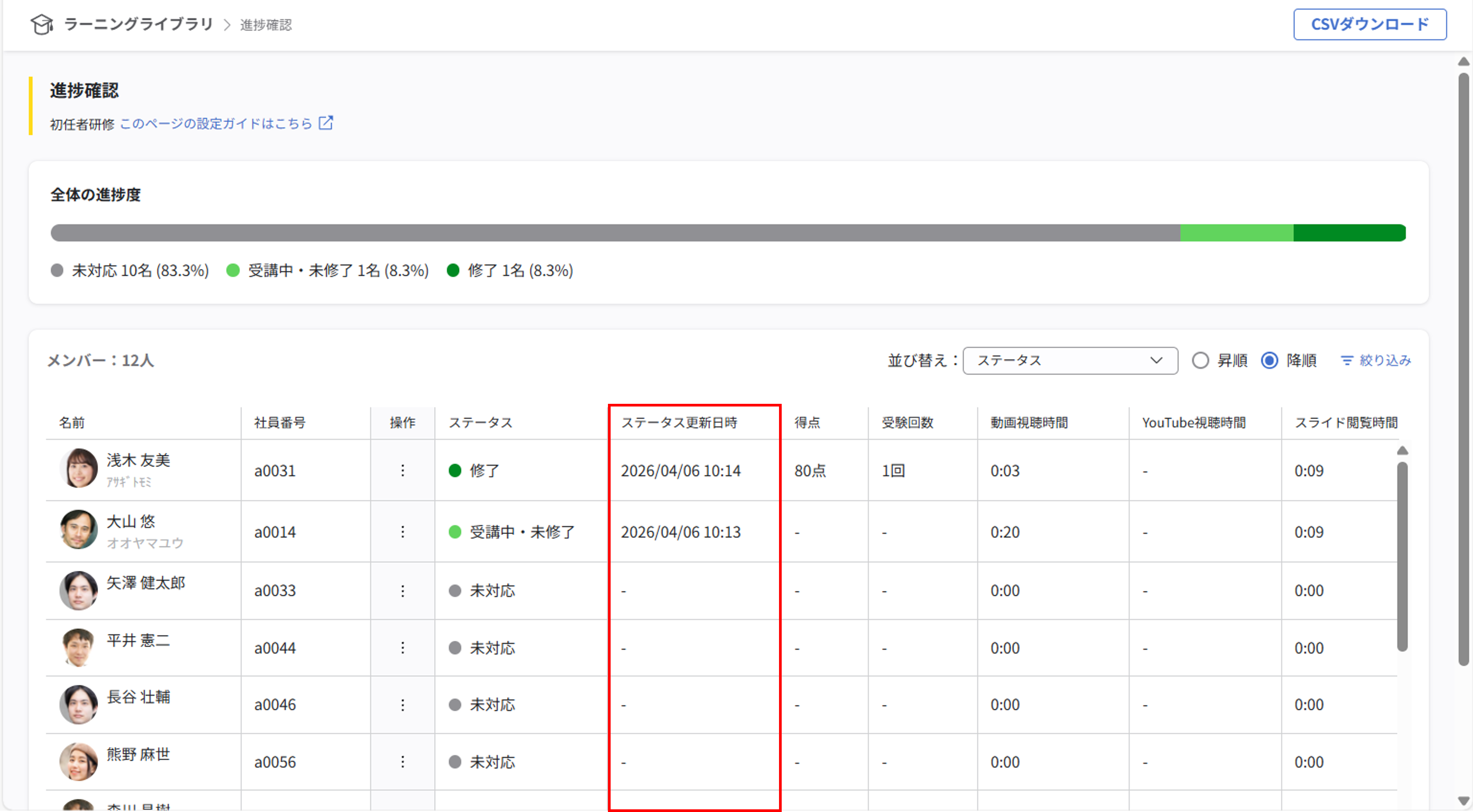
Task: Open three-dot menu for 矢澤 健太郎
Action: [x=402, y=591]
